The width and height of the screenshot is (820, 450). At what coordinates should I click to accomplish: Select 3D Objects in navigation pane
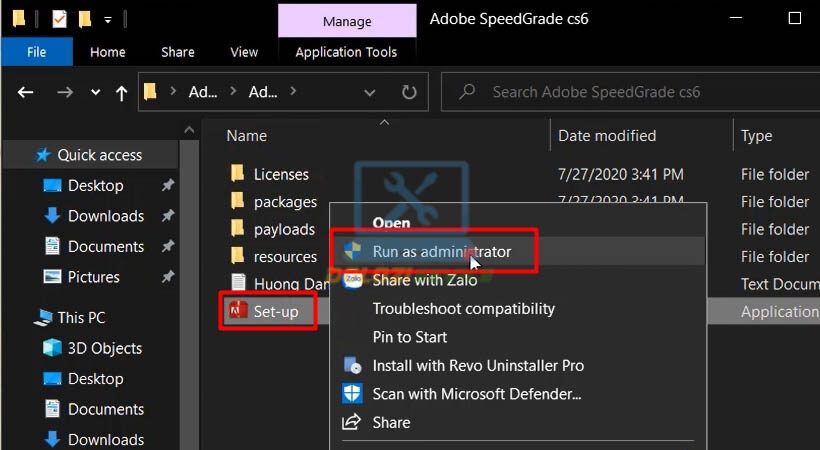coord(105,348)
